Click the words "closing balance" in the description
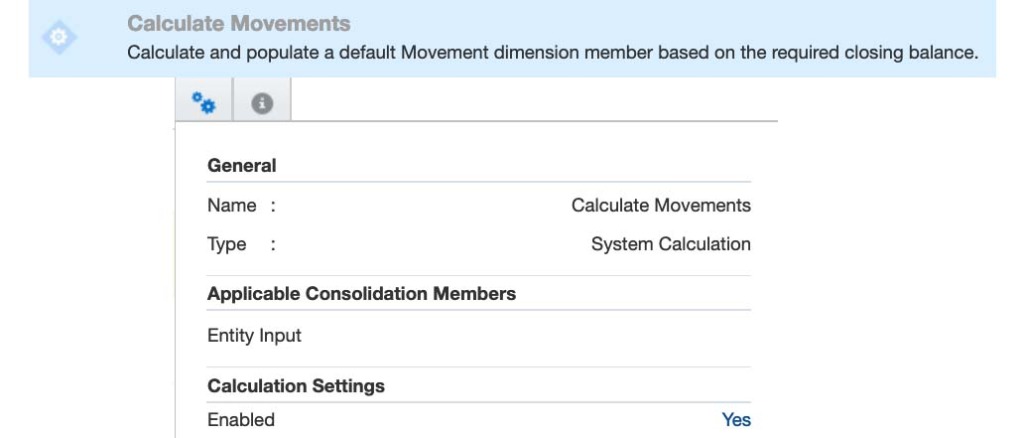This screenshot has height=438, width=1024. pos(916,52)
